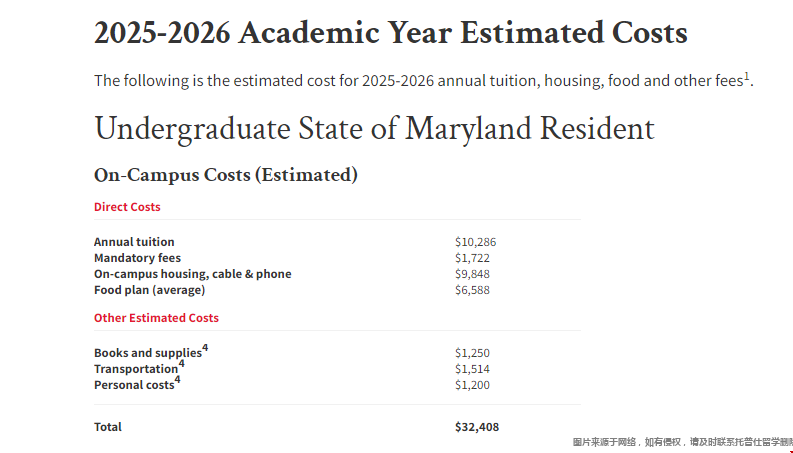
Task: Click footnote 4 after Personal costs
Action: point(178,380)
